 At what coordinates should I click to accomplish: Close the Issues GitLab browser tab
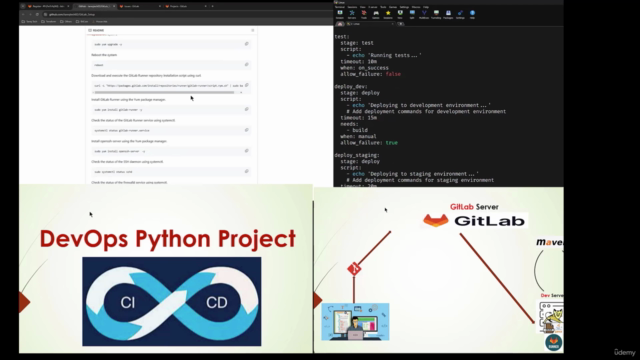(160, 6)
